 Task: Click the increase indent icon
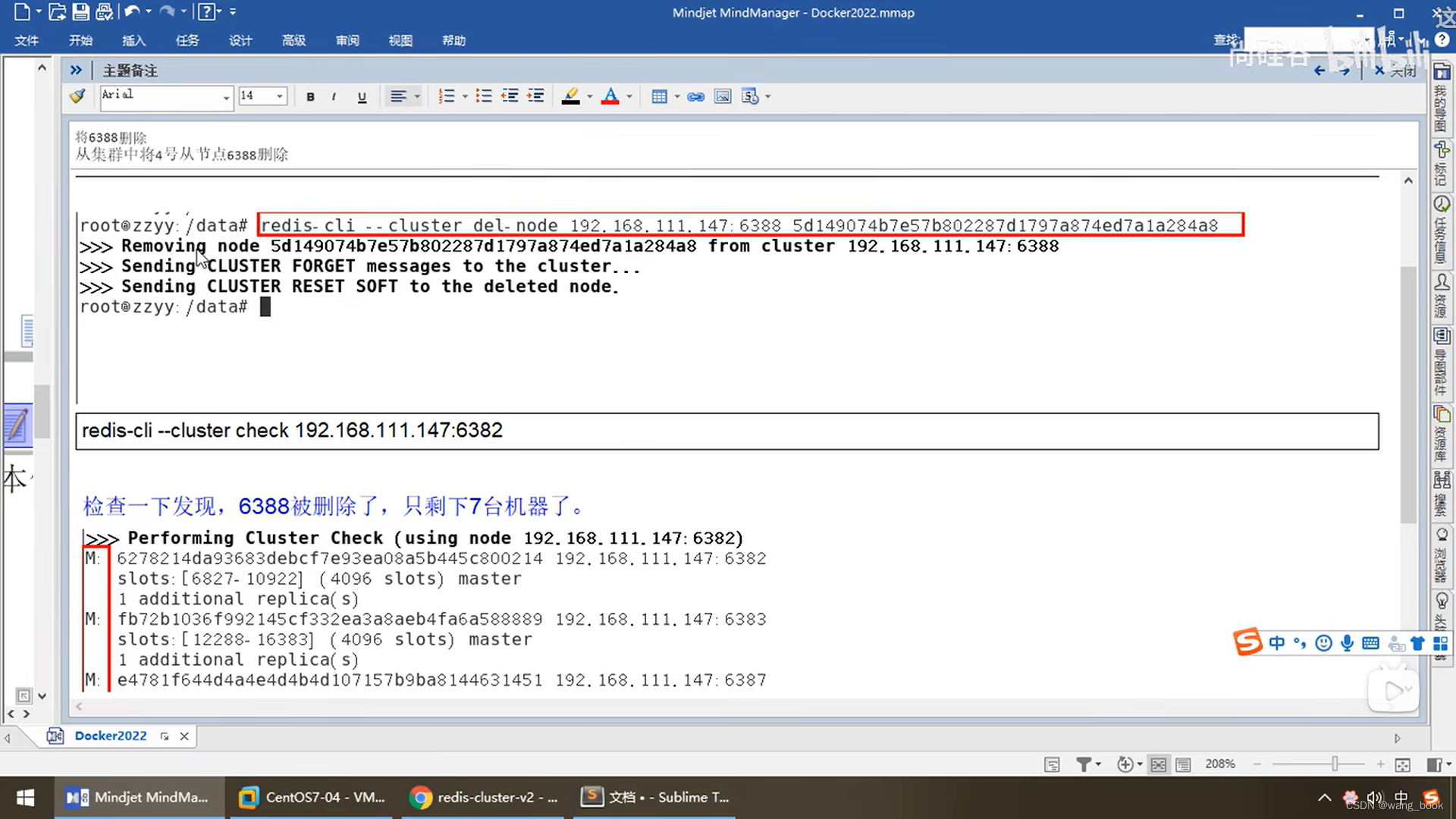[536, 96]
